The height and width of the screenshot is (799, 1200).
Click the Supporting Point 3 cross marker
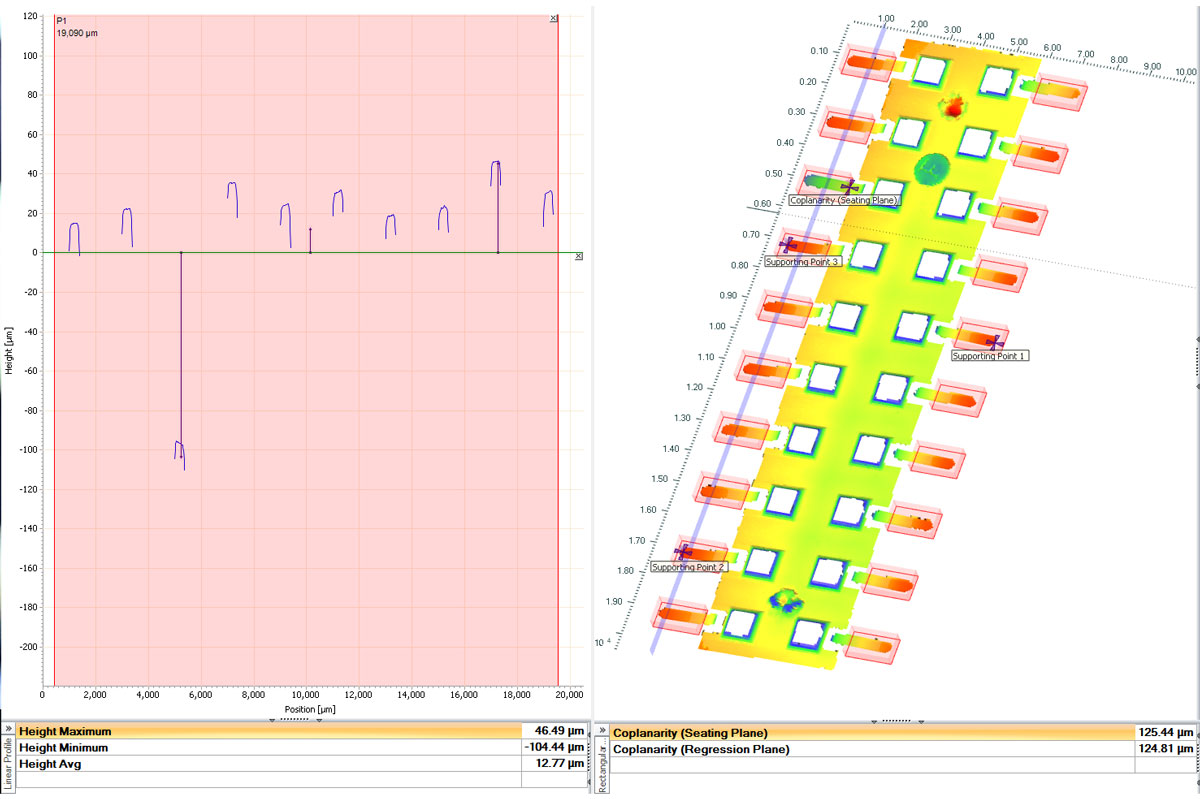pyautogui.click(x=788, y=245)
